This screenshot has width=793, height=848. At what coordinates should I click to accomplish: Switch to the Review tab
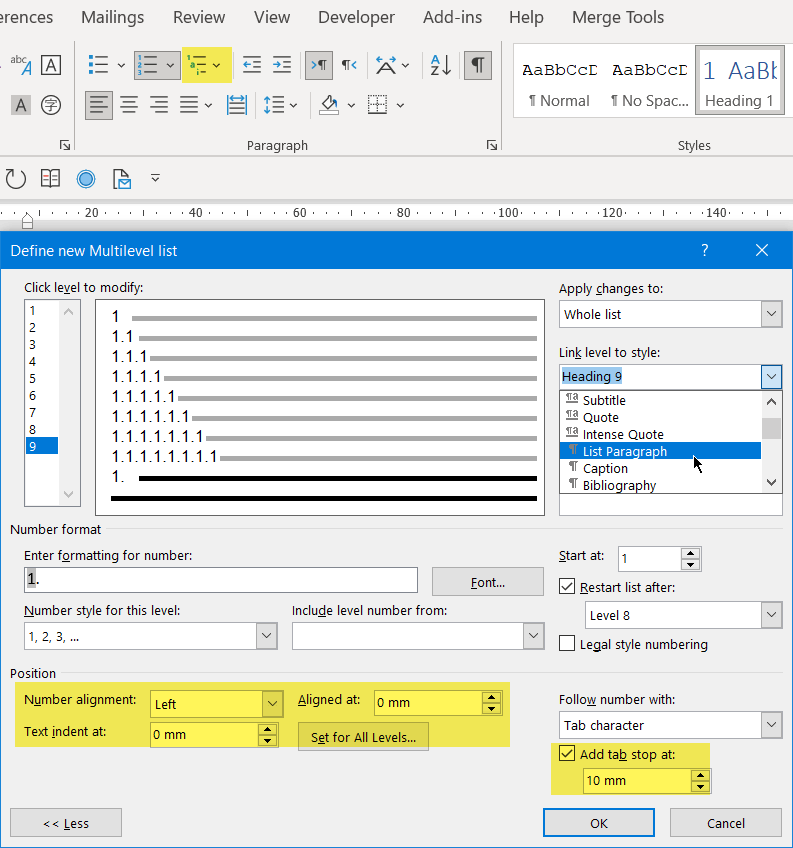pos(199,17)
